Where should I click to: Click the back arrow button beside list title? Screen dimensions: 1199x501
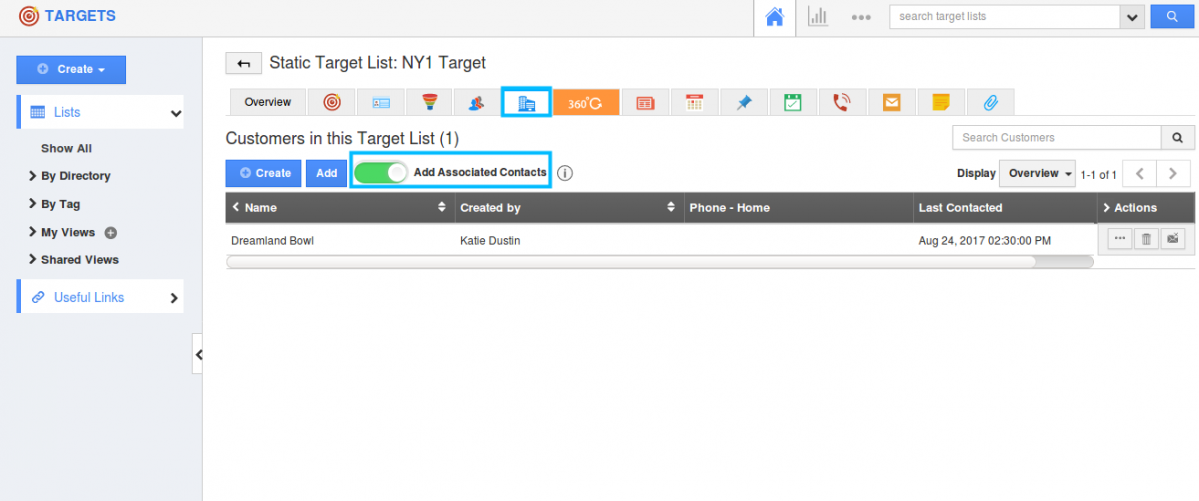click(x=244, y=63)
